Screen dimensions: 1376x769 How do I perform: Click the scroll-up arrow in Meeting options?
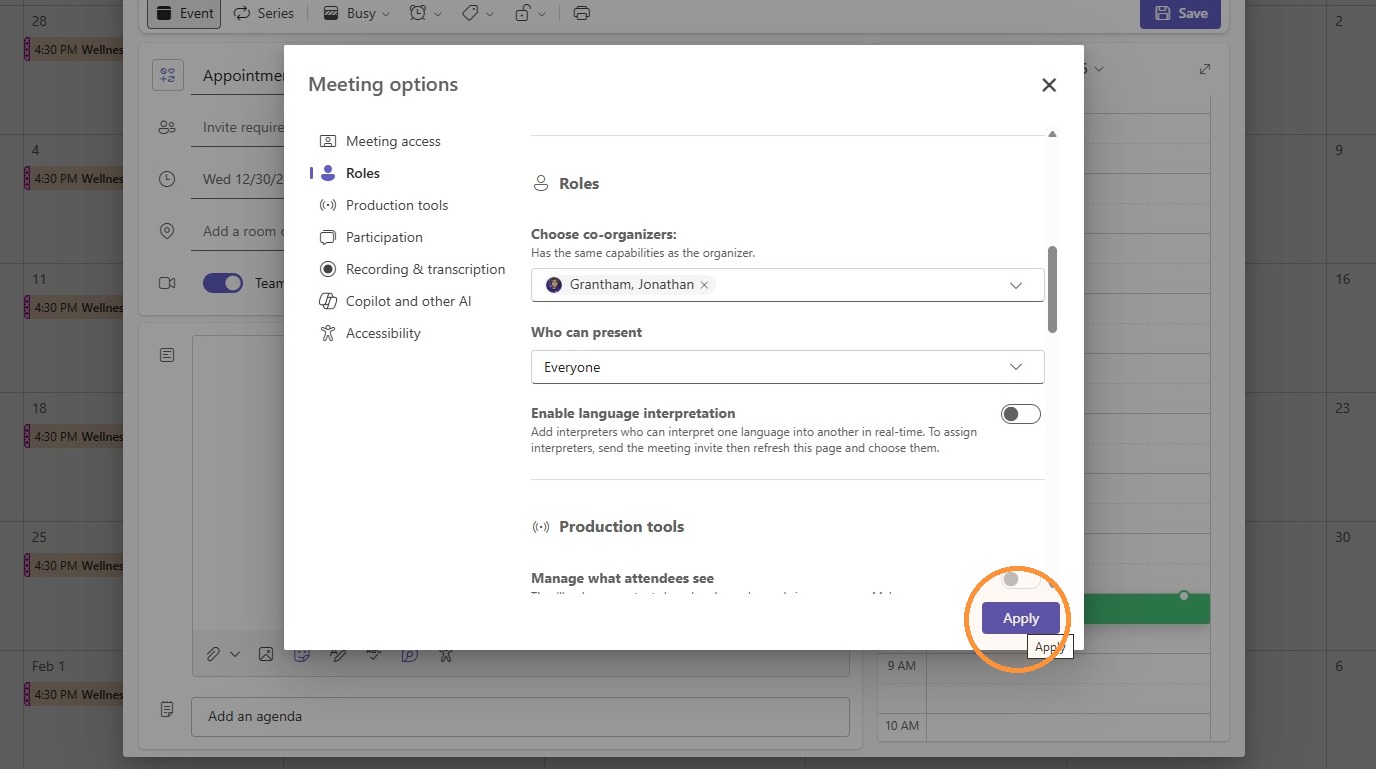pyautogui.click(x=1052, y=134)
